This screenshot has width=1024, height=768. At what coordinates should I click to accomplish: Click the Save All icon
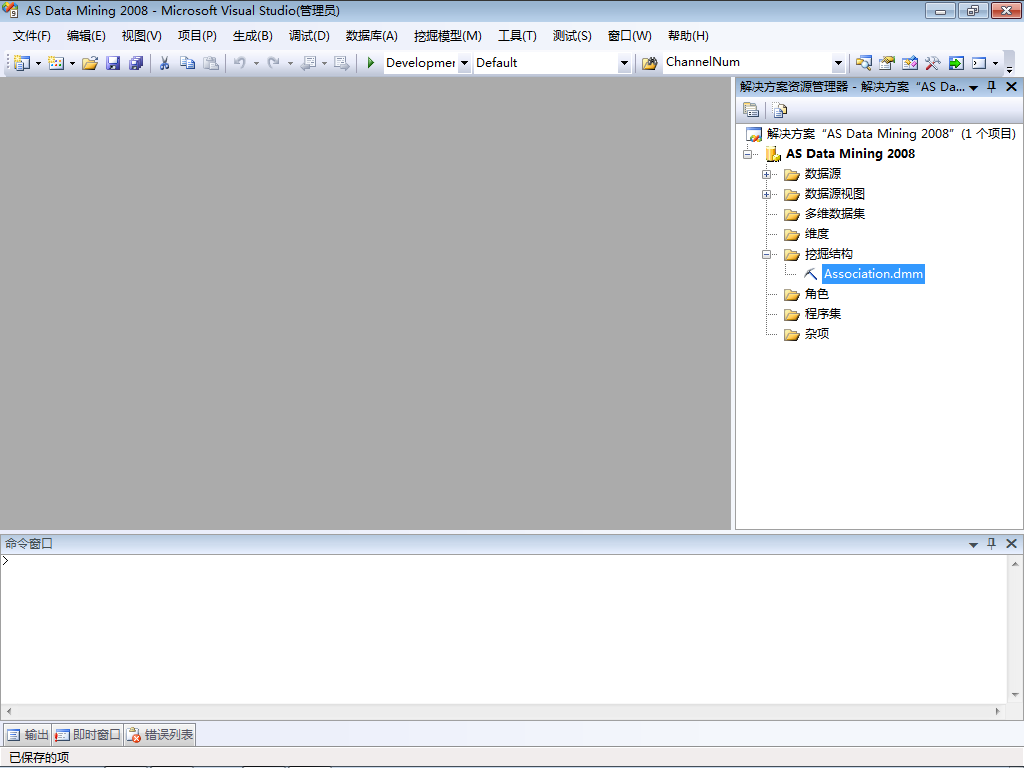pos(136,63)
